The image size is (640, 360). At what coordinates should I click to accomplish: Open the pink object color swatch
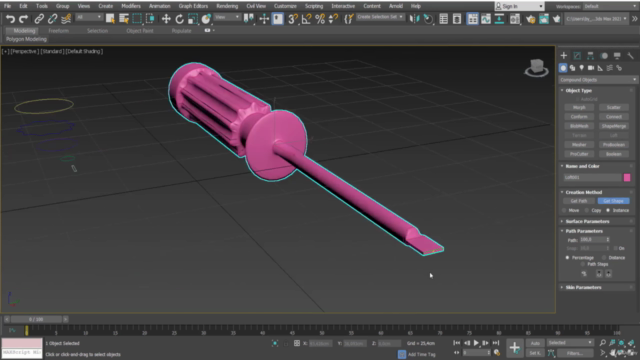[x=627, y=178]
